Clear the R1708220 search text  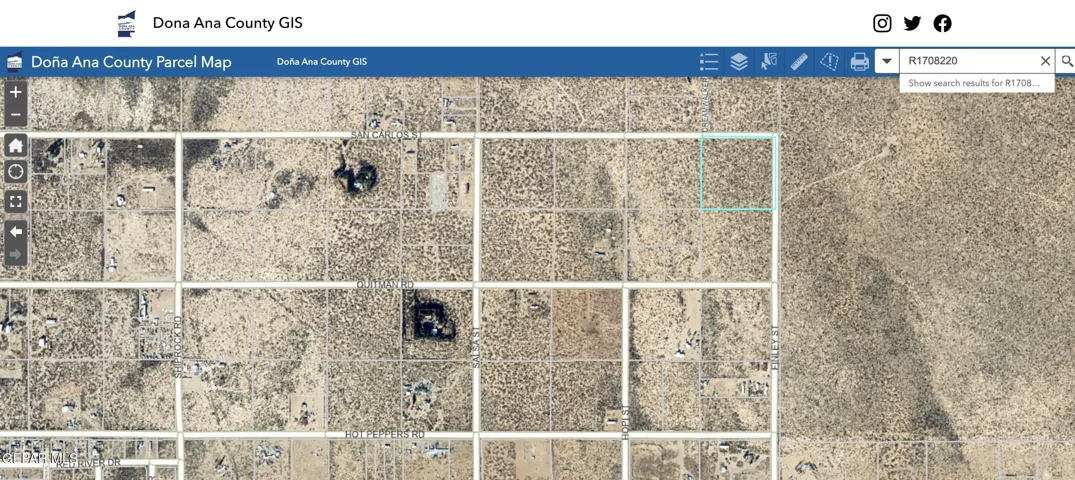pyautogui.click(x=1045, y=61)
